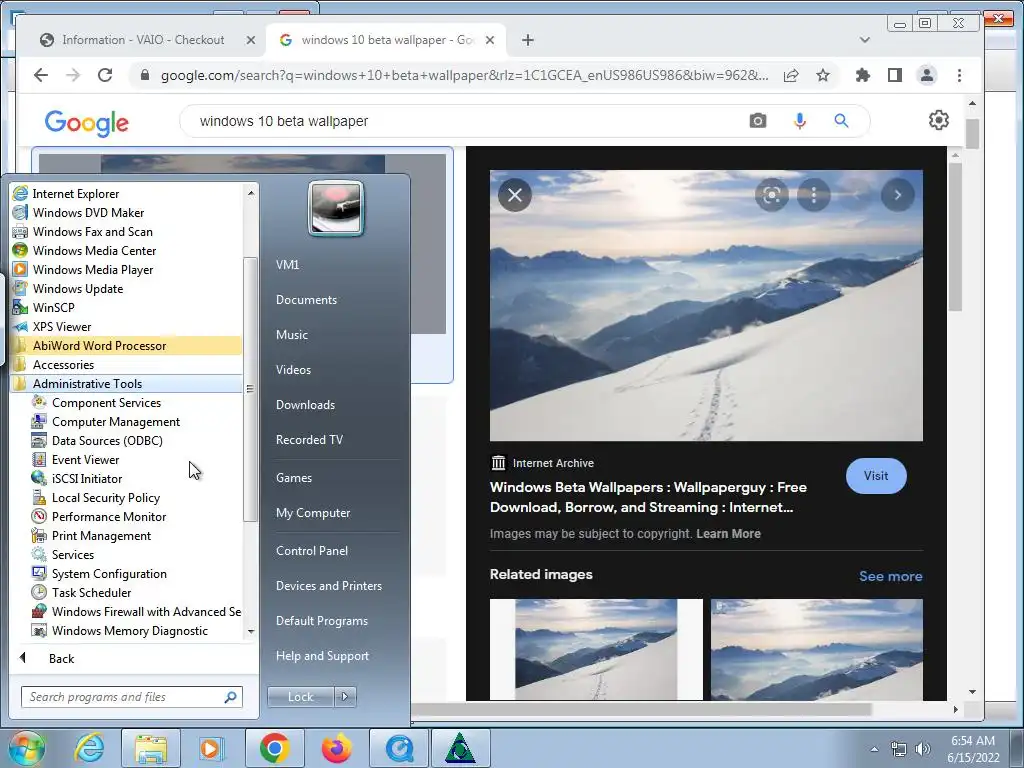Open Chrome's three-dot main menu
1024x768 pixels.
[959, 75]
